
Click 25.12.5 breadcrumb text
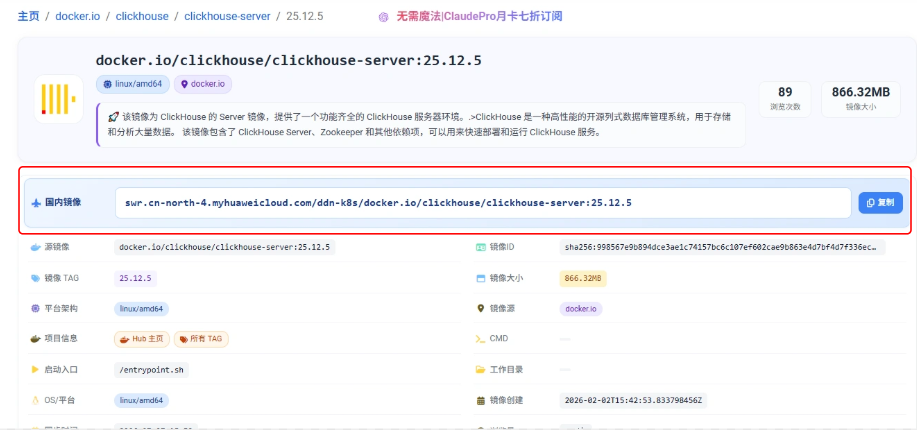tap(305, 16)
